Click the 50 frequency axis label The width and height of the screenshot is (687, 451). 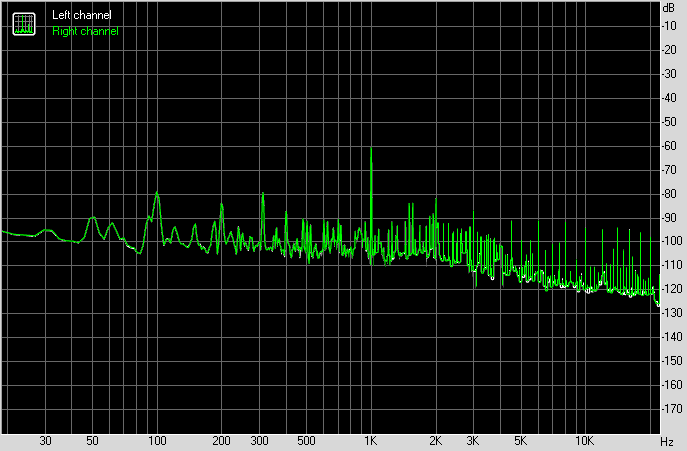click(92, 440)
